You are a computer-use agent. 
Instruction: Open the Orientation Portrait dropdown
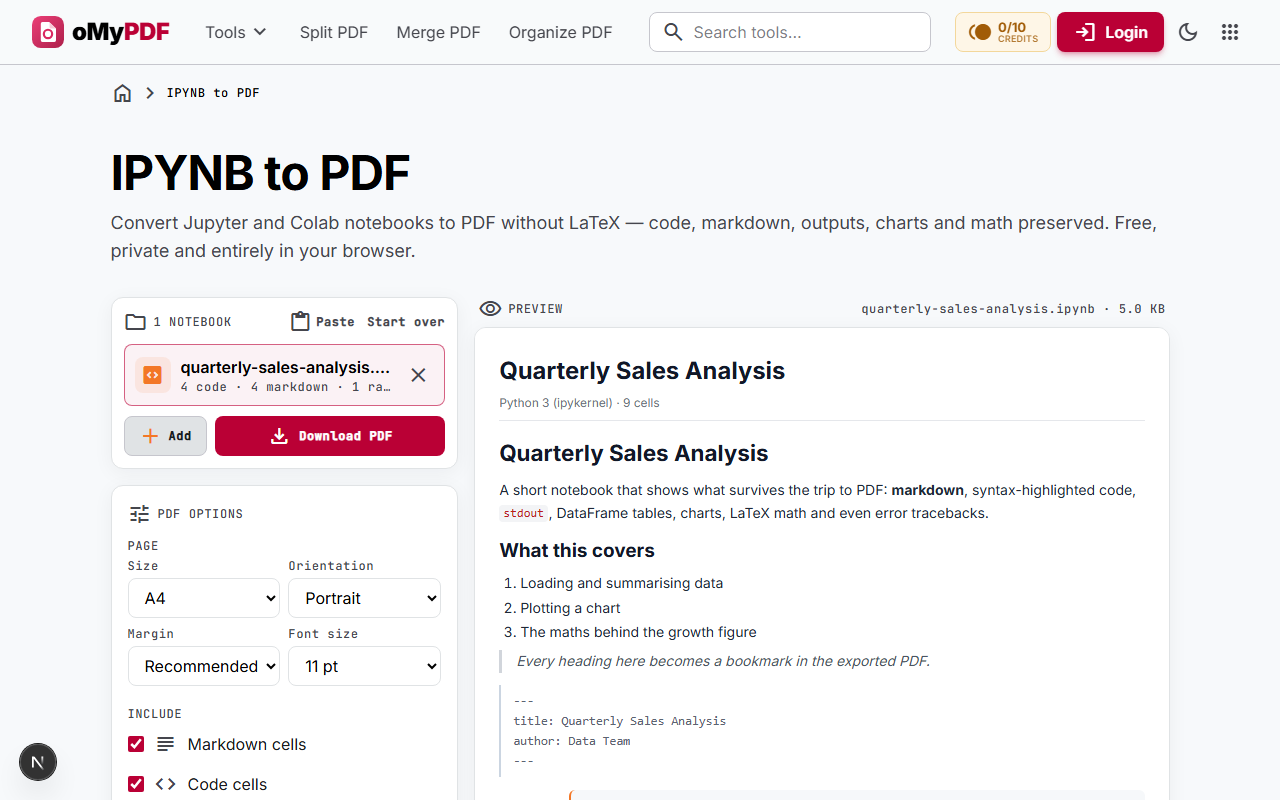(x=365, y=598)
